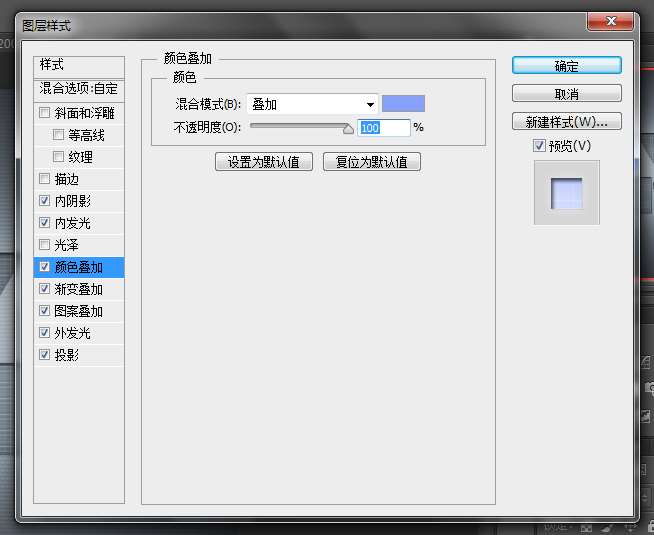The width and height of the screenshot is (654, 535).
Task: Uncheck the 渐变叠加 checkbox
Action: 44,289
